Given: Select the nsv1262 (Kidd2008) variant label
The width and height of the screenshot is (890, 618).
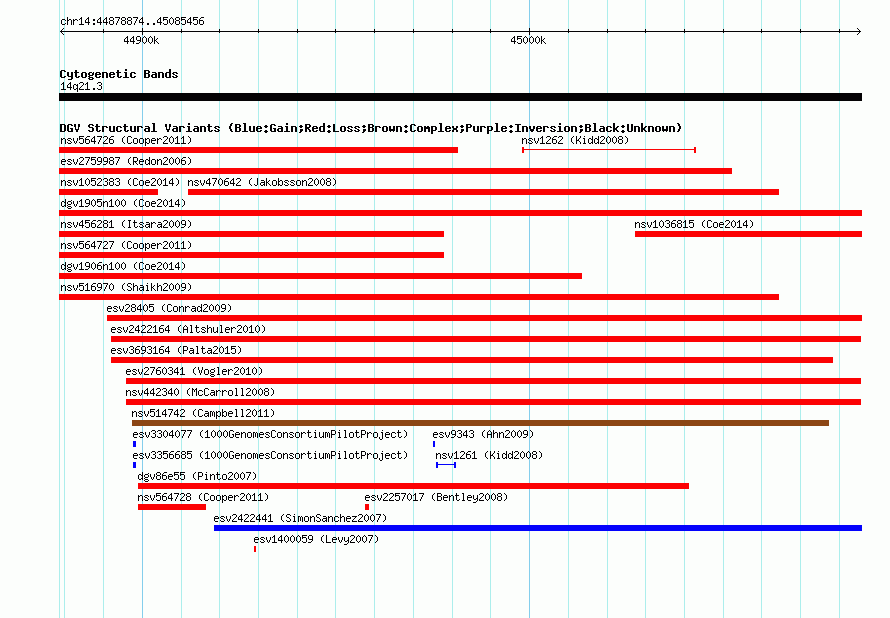Looking at the screenshot, I should [575, 140].
